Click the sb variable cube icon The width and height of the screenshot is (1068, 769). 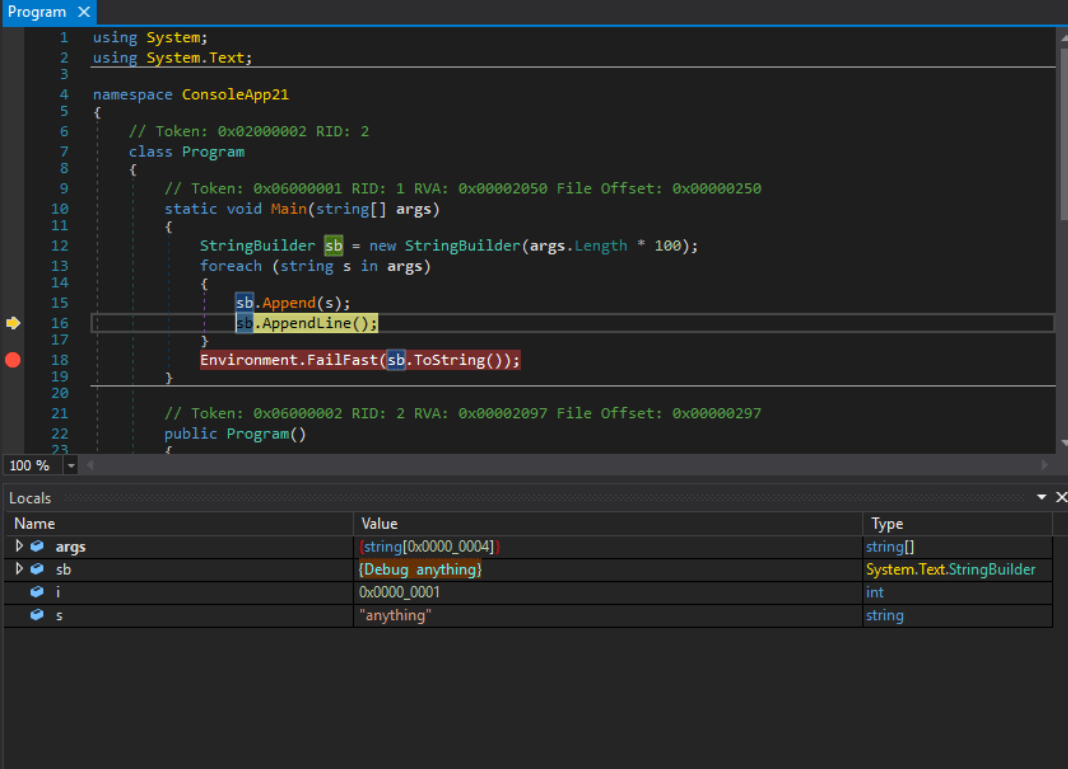click(37, 569)
